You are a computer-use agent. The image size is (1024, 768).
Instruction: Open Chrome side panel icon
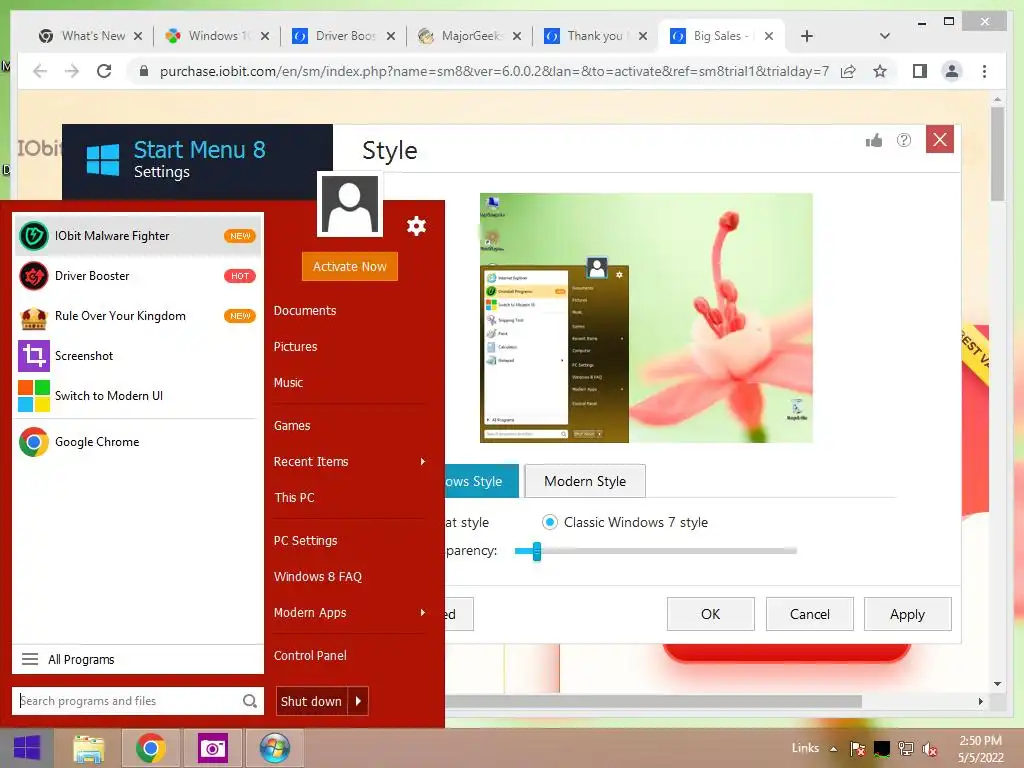[x=920, y=71]
